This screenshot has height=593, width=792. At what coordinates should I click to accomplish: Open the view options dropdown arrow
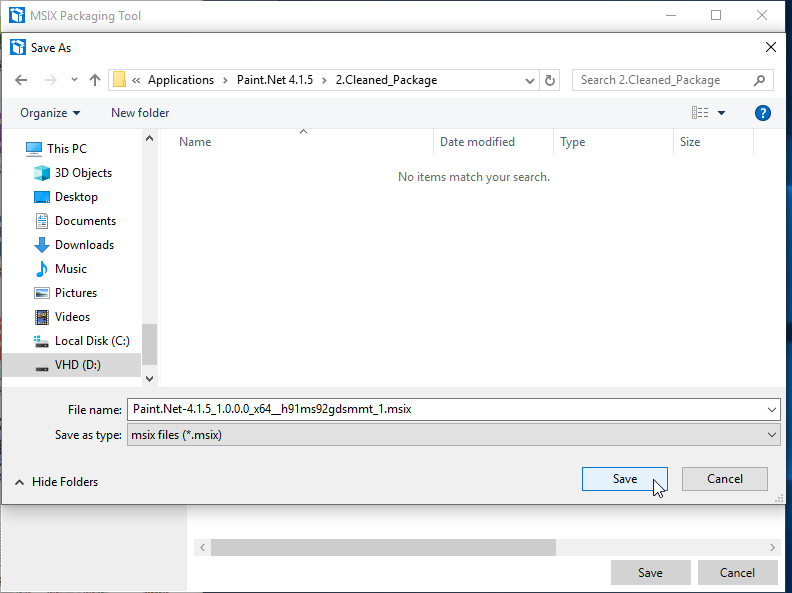(722, 113)
